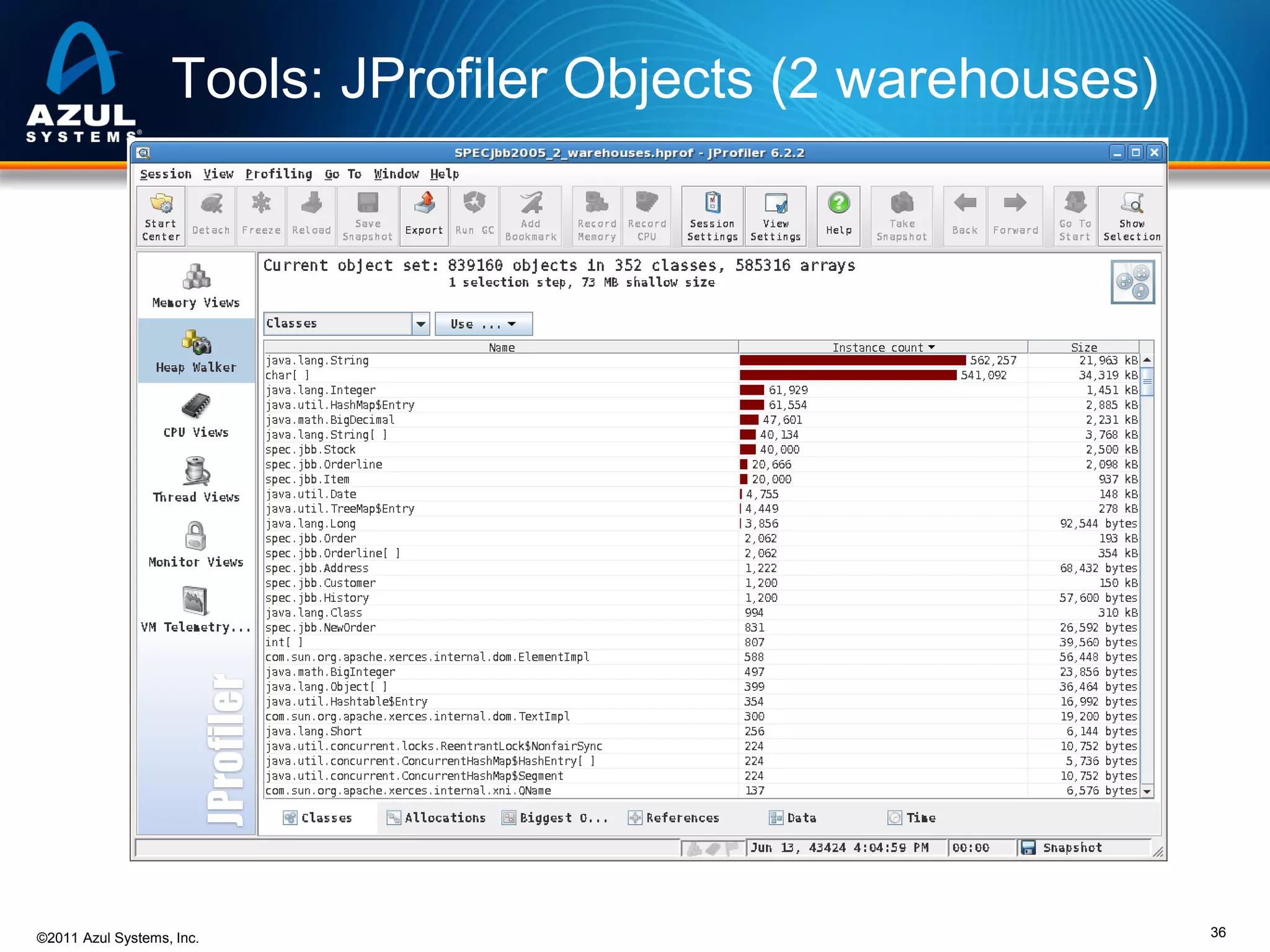Switch to the References tab
Viewport: 1270px width, 952px height.
click(x=673, y=818)
